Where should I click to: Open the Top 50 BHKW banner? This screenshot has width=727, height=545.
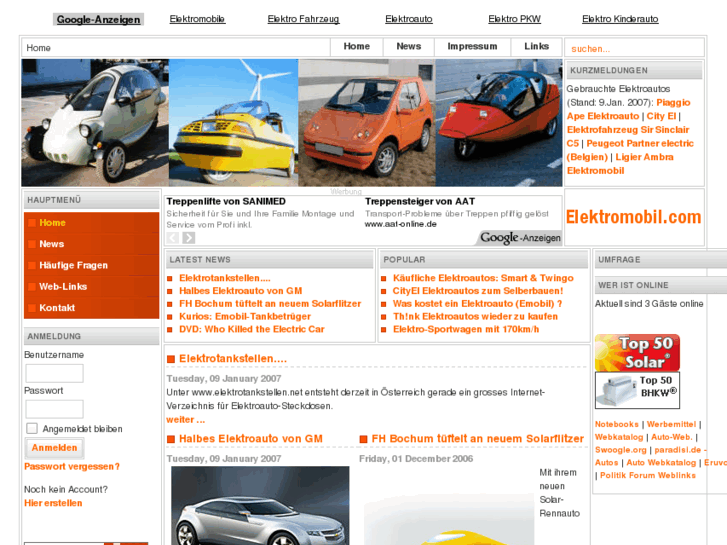[x=637, y=390]
